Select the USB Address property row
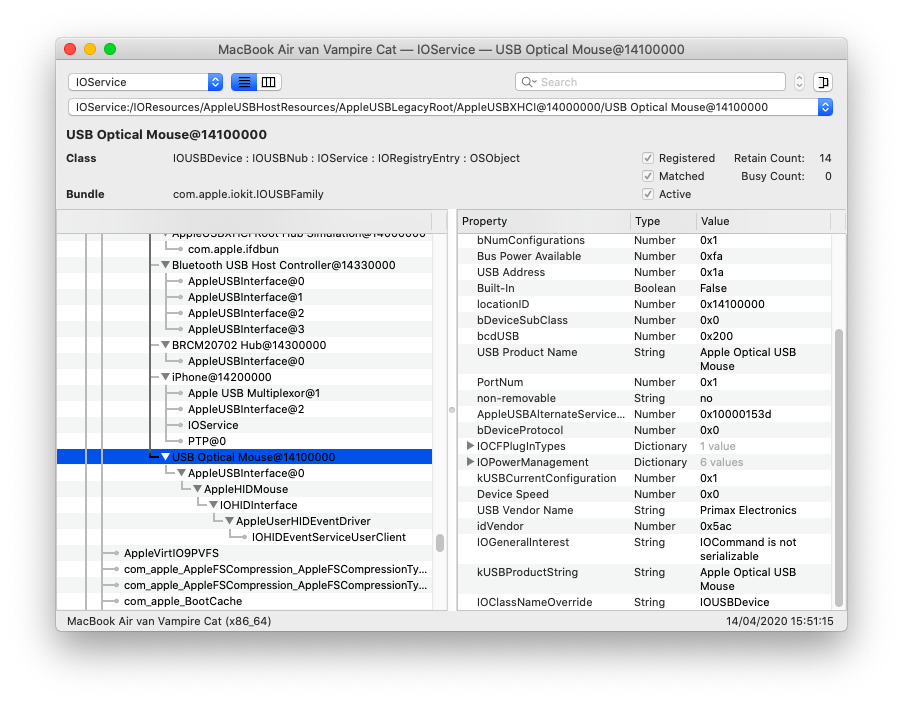 click(x=645, y=272)
